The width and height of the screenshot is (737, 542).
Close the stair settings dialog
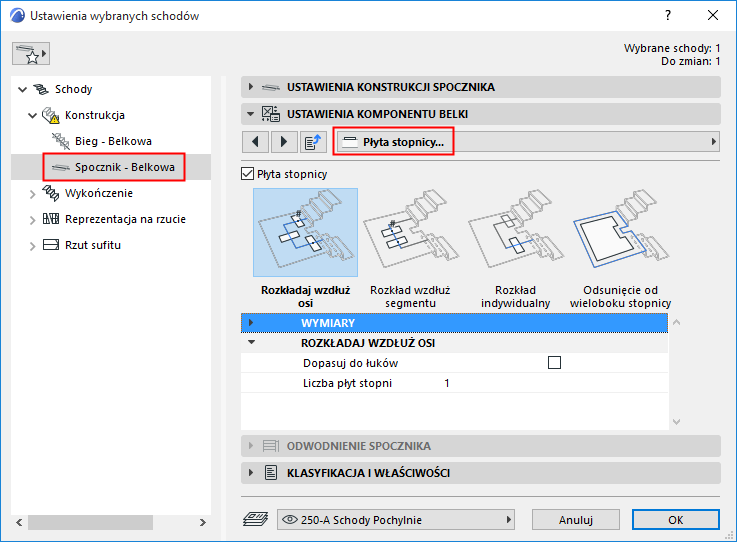tap(713, 16)
